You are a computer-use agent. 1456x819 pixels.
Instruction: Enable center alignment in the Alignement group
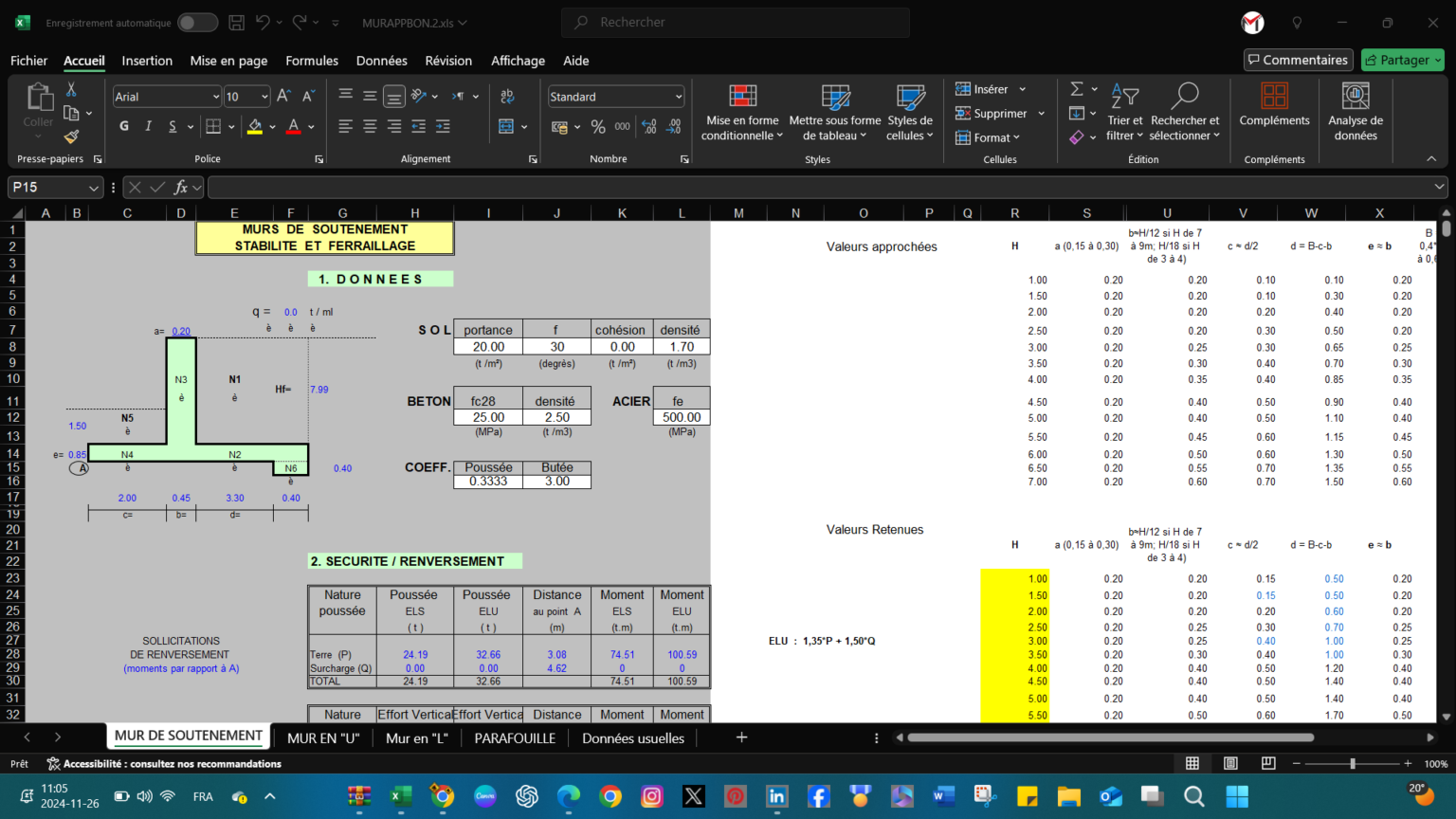369,126
